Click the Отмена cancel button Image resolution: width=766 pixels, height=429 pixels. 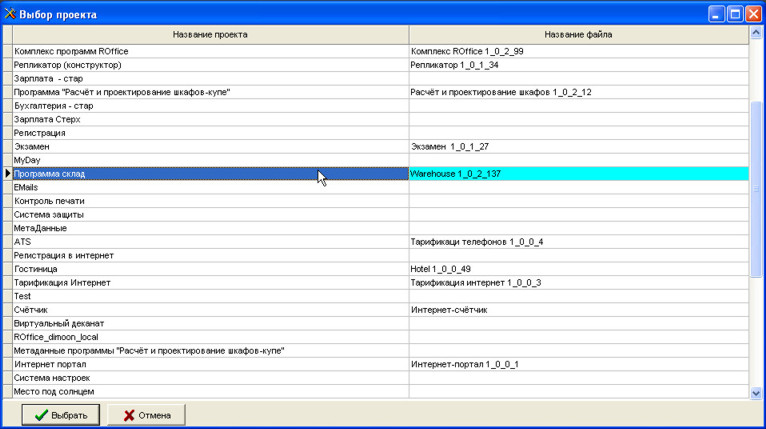(146, 415)
